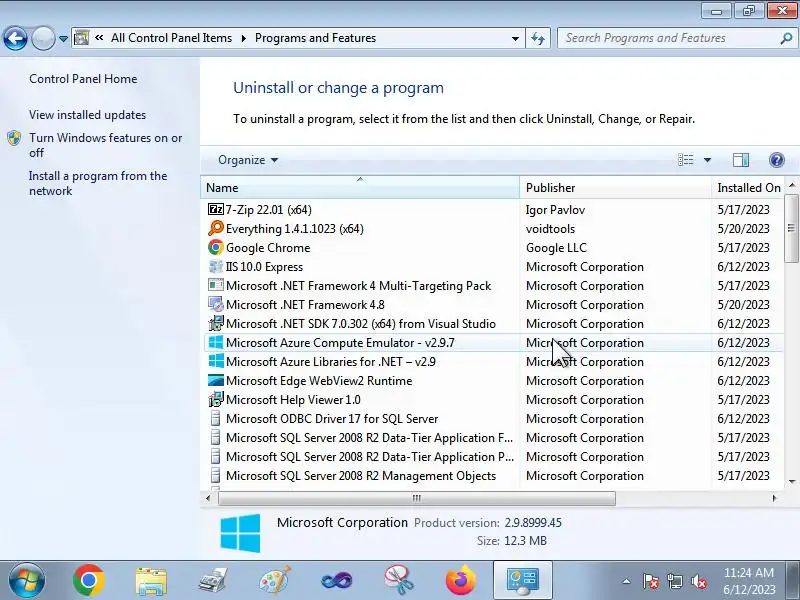This screenshot has height=600, width=800.
Task: Click the vertical scrollbar thumb
Action: (791, 228)
